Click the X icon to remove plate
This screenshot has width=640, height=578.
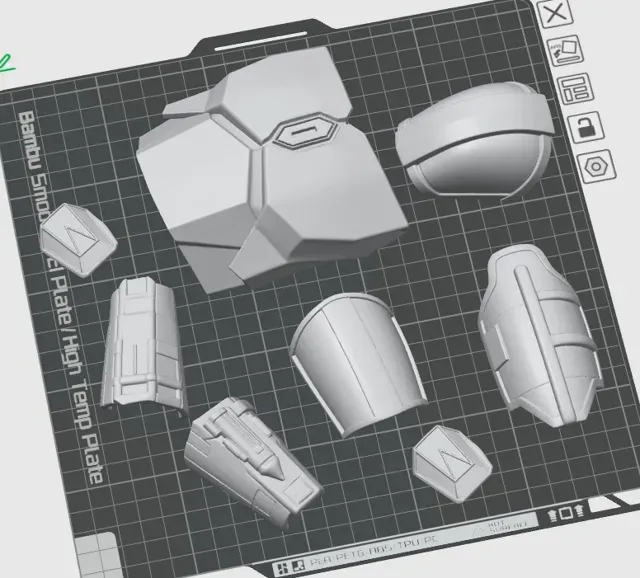coord(556,14)
